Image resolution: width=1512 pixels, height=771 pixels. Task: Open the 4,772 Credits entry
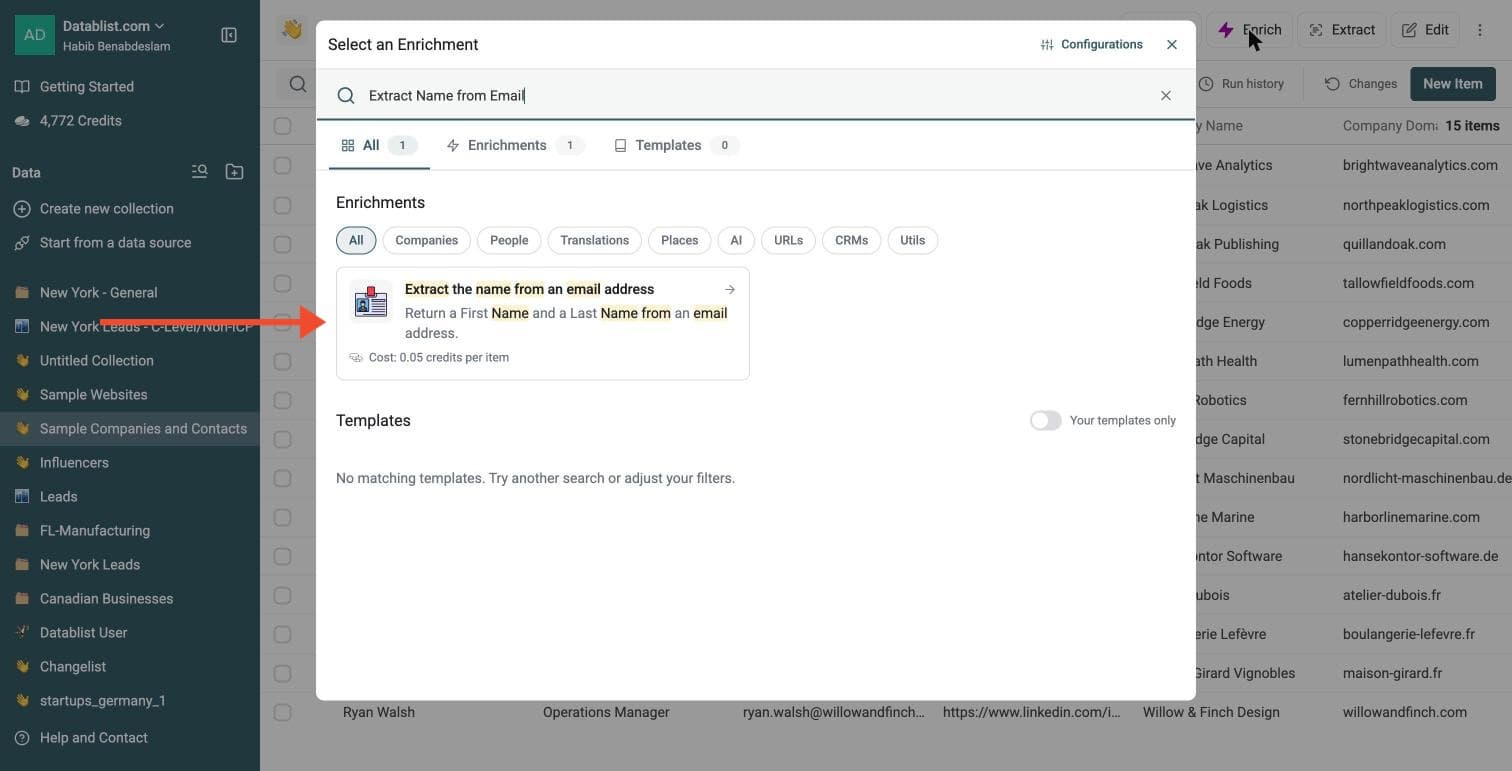coord(80,121)
